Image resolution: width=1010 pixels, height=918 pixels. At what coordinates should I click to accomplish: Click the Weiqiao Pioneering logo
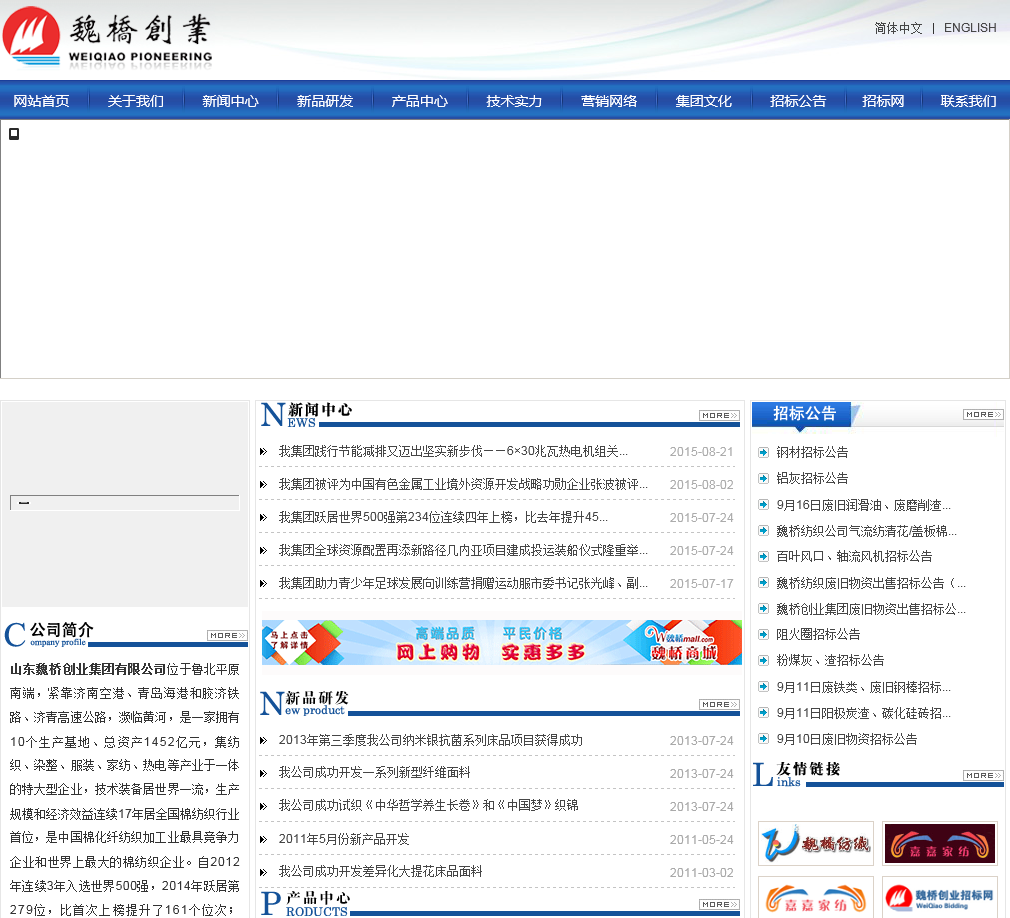108,37
